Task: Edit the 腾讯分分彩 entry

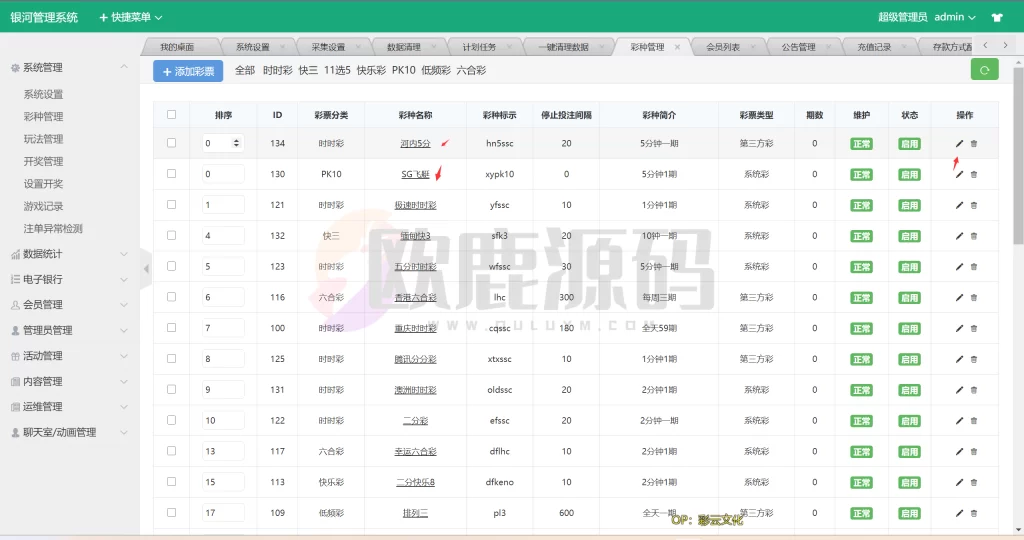Action: (x=959, y=359)
